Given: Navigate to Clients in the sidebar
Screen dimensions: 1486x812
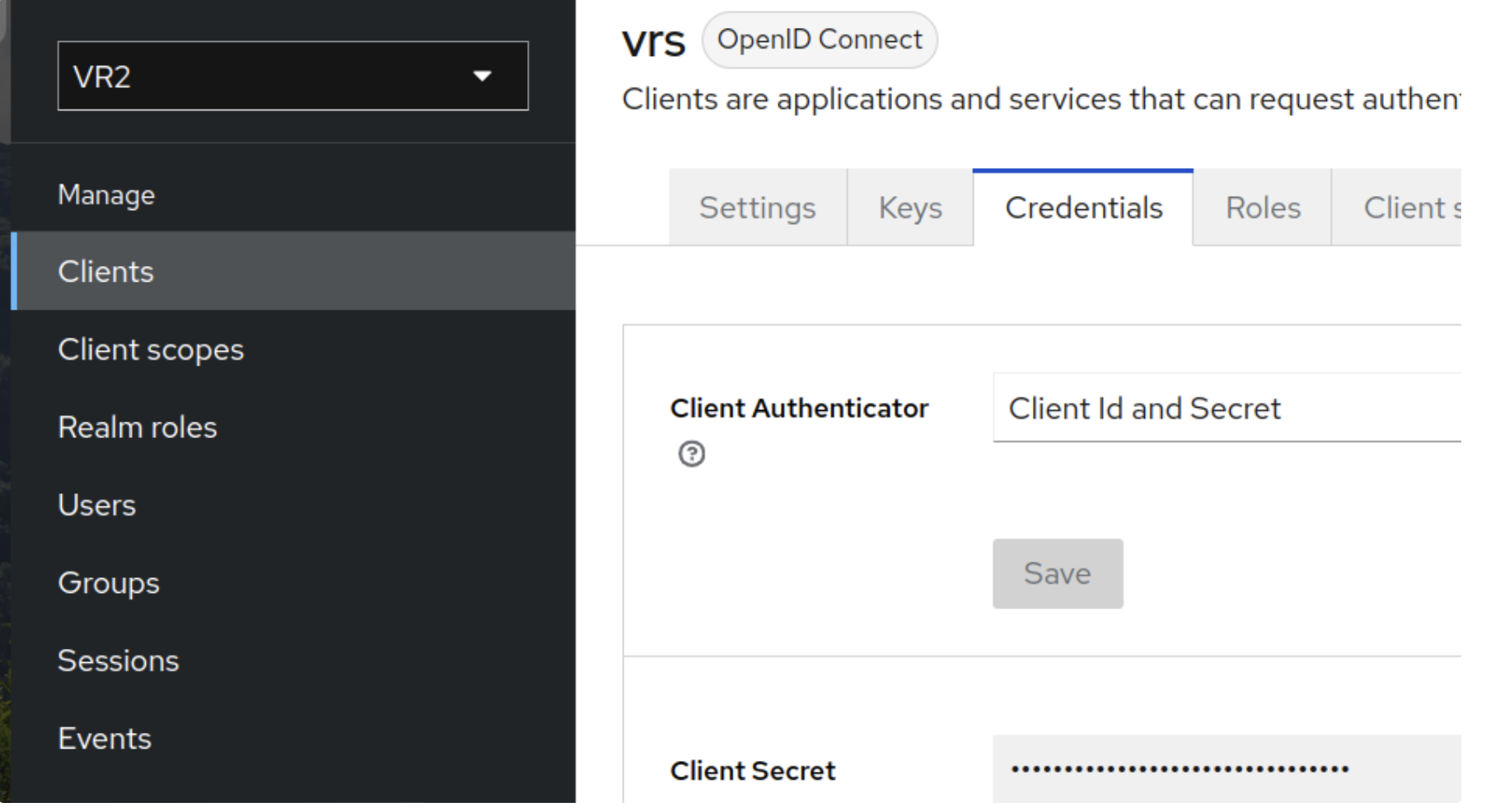Looking at the screenshot, I should (105, 271).
